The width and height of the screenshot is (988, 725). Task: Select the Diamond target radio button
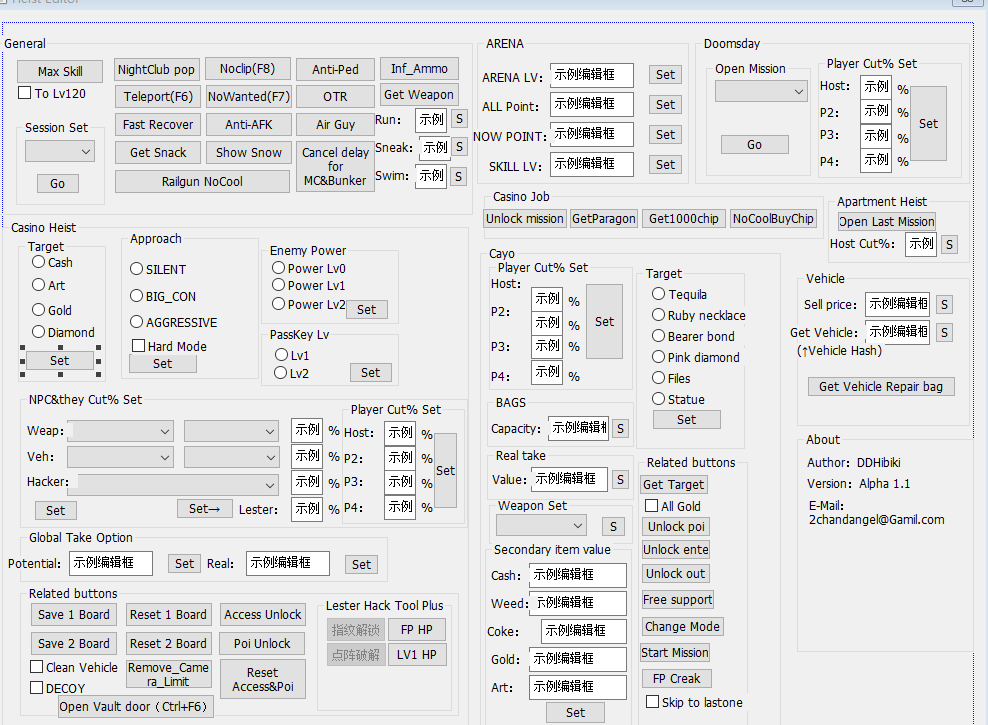pyautogui.click(x=39, y=332)
